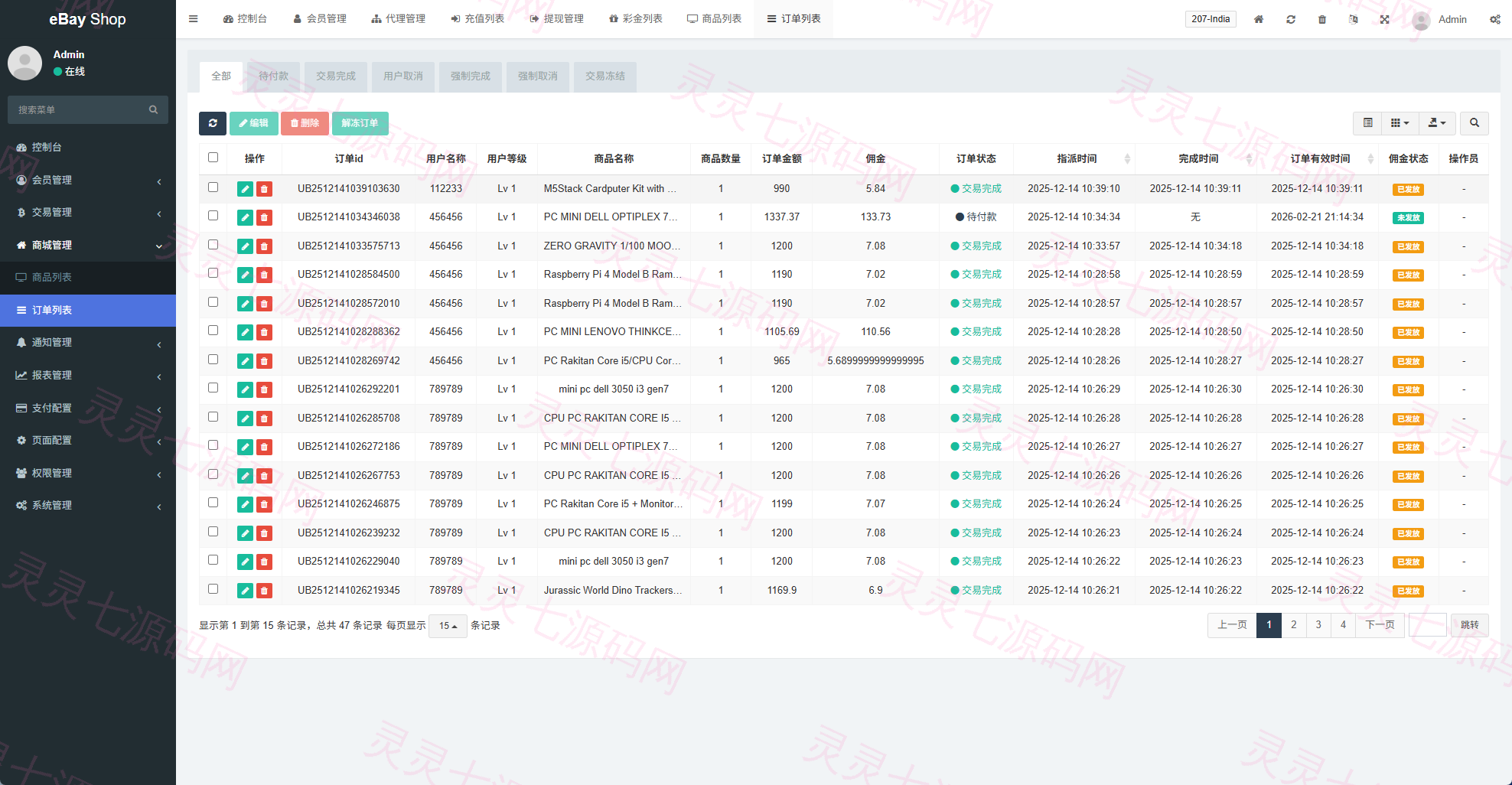Expand 会员管理 in the sidebar
Viewport: 1512px width, 785px height.
[x=88, y=180]
